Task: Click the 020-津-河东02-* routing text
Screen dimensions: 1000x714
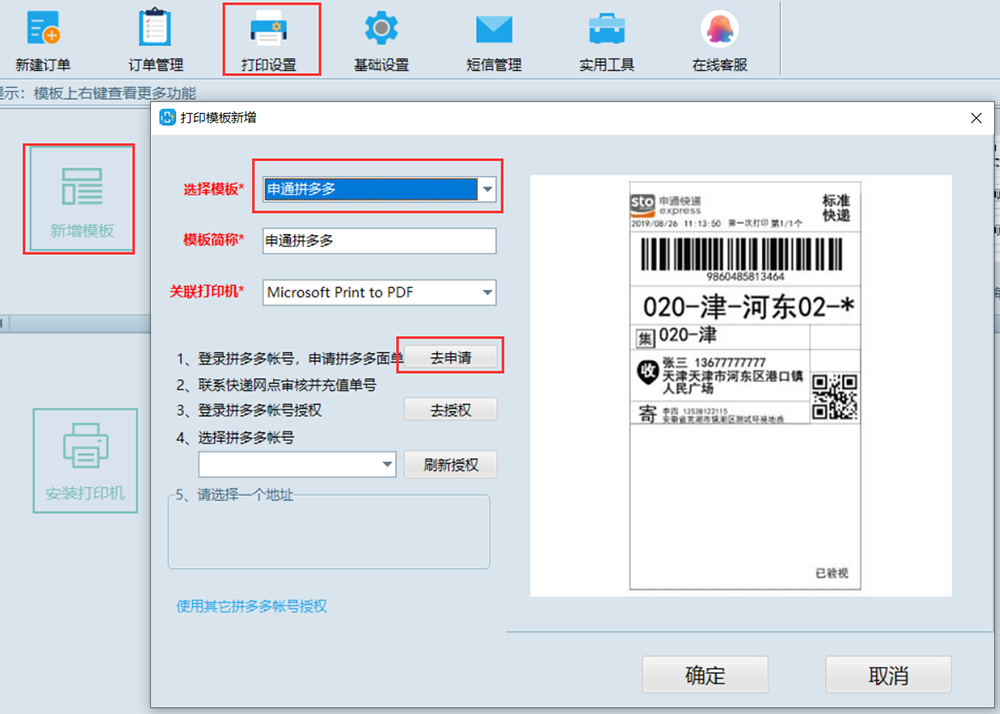Action: [748, 307]
